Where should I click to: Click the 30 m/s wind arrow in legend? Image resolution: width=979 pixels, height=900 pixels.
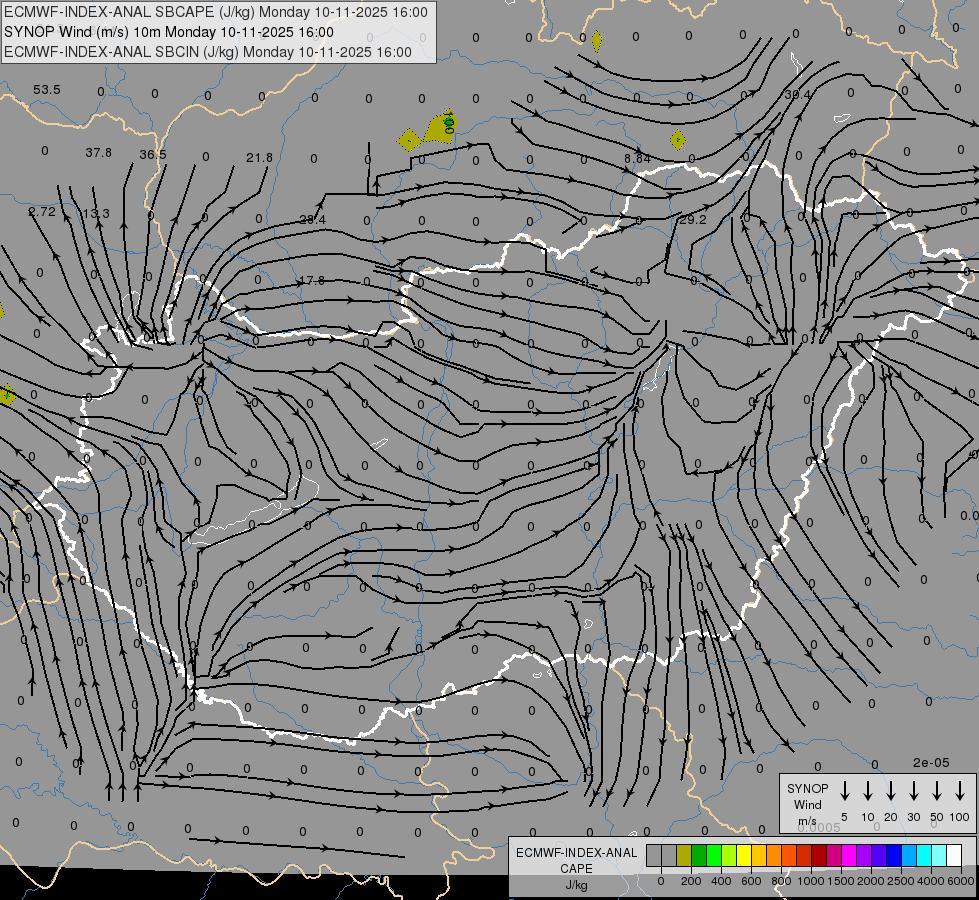[913, 791]
